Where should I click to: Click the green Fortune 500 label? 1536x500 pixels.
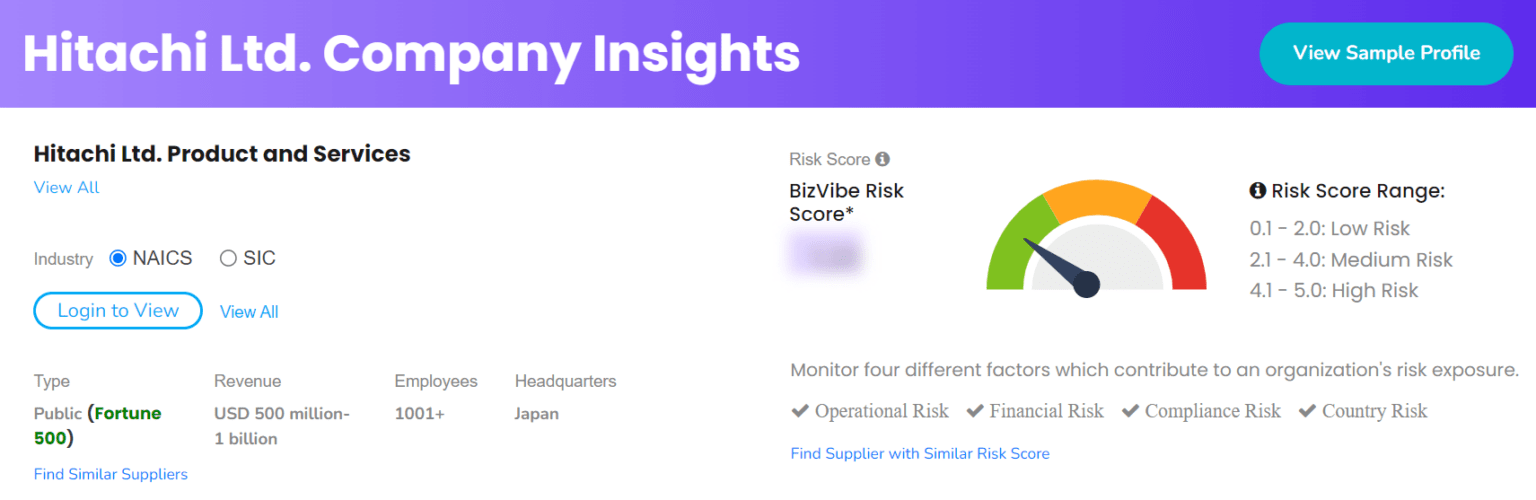tap(128, 413)
